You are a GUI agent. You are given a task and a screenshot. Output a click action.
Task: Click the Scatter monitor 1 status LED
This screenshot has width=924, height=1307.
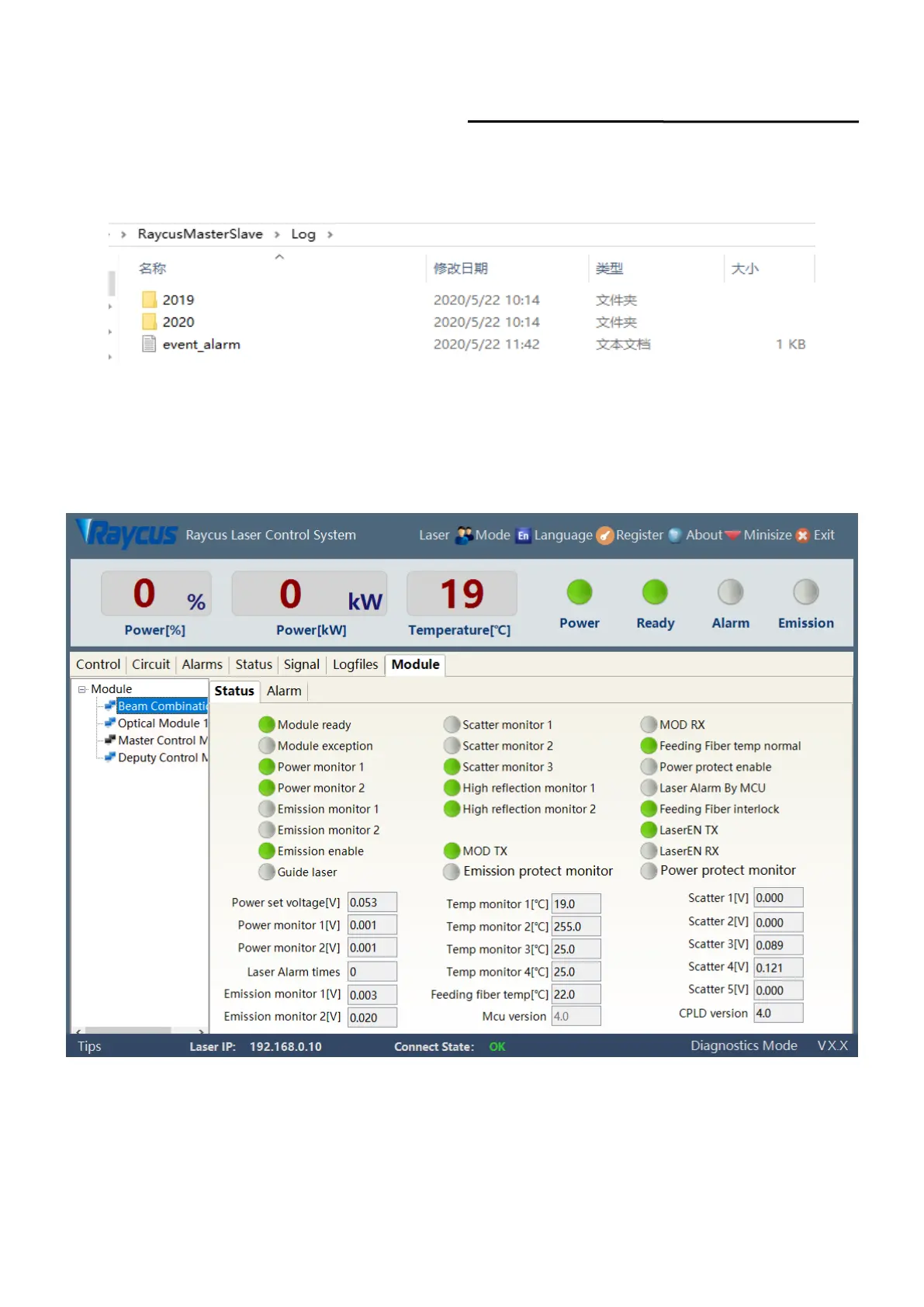click(452, 724)
